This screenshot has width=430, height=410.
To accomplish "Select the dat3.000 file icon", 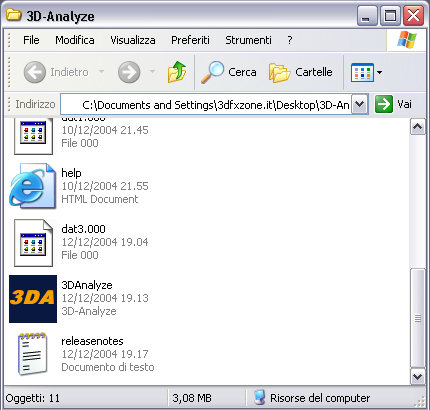I will [33, 243].
